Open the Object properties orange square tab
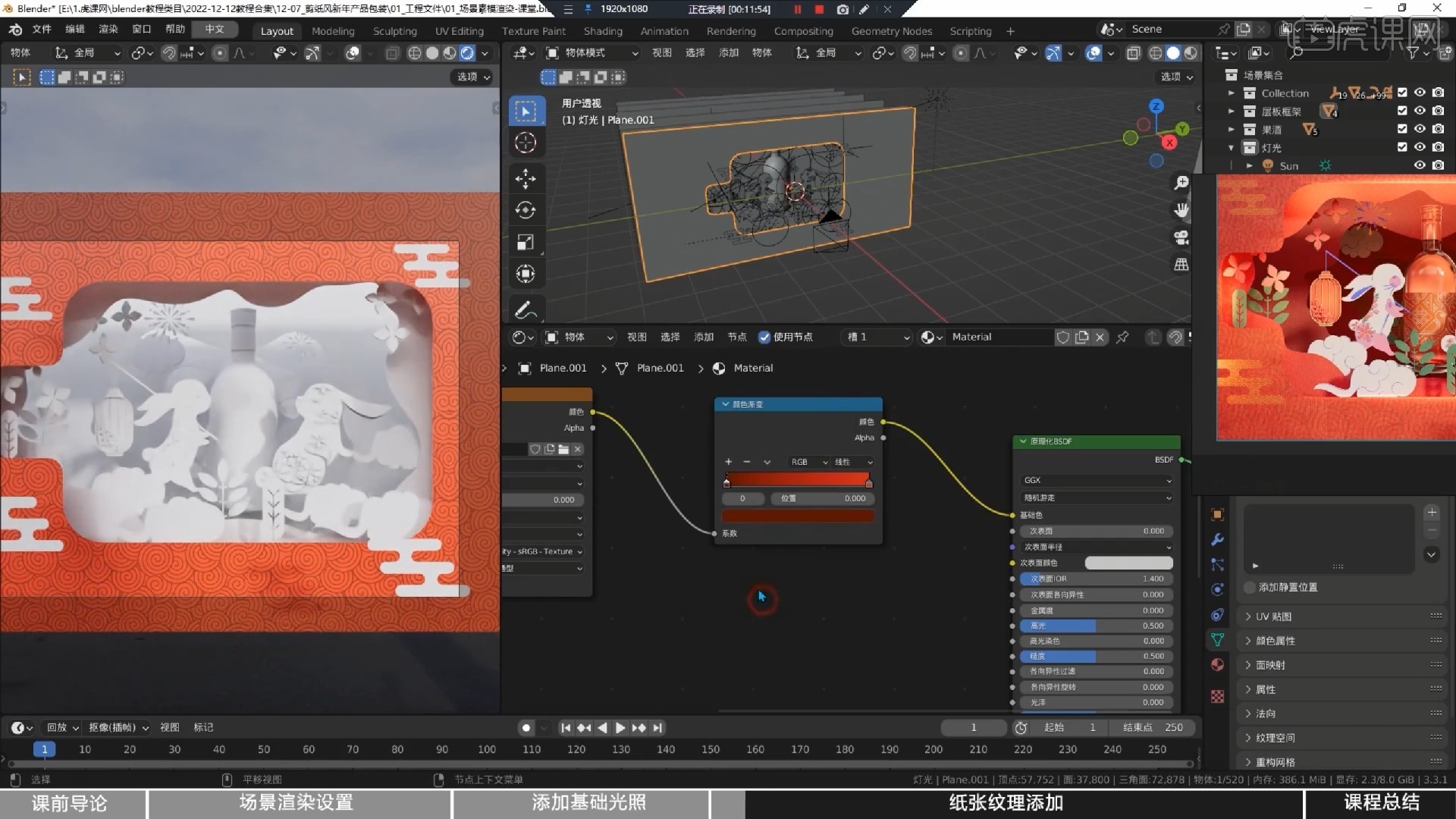Image resolution: width=1456 pixels, height=819 pixels. 1217,514
